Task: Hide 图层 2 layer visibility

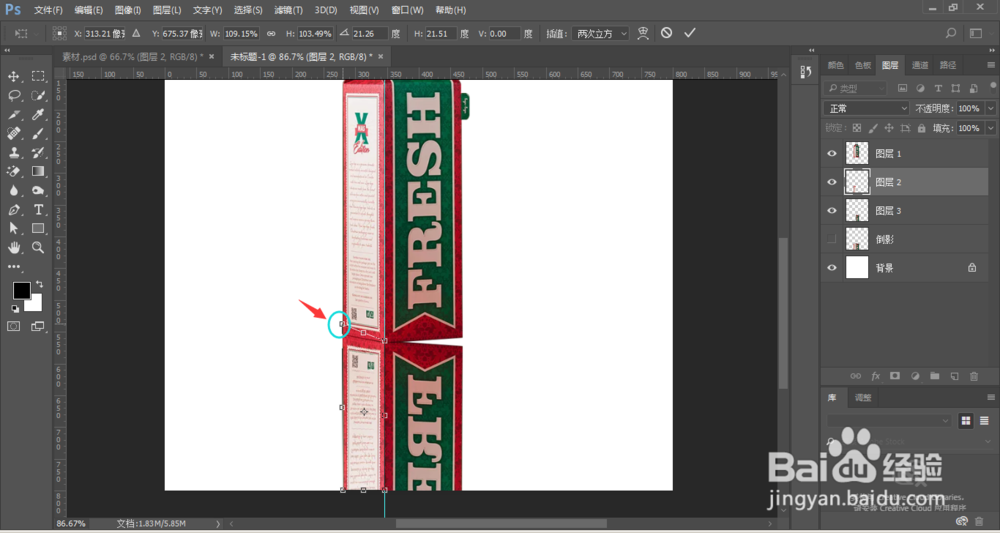Action: (832, 182)
